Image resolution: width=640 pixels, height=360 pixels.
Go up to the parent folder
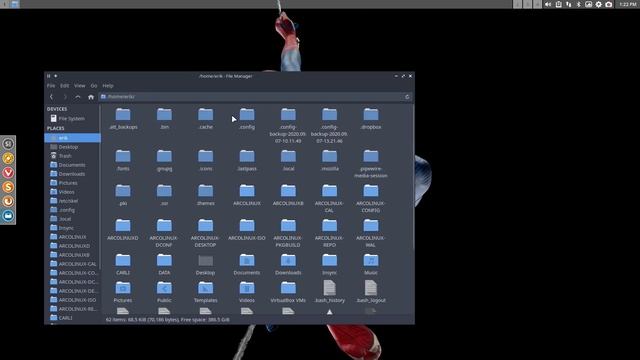[78, 97]
